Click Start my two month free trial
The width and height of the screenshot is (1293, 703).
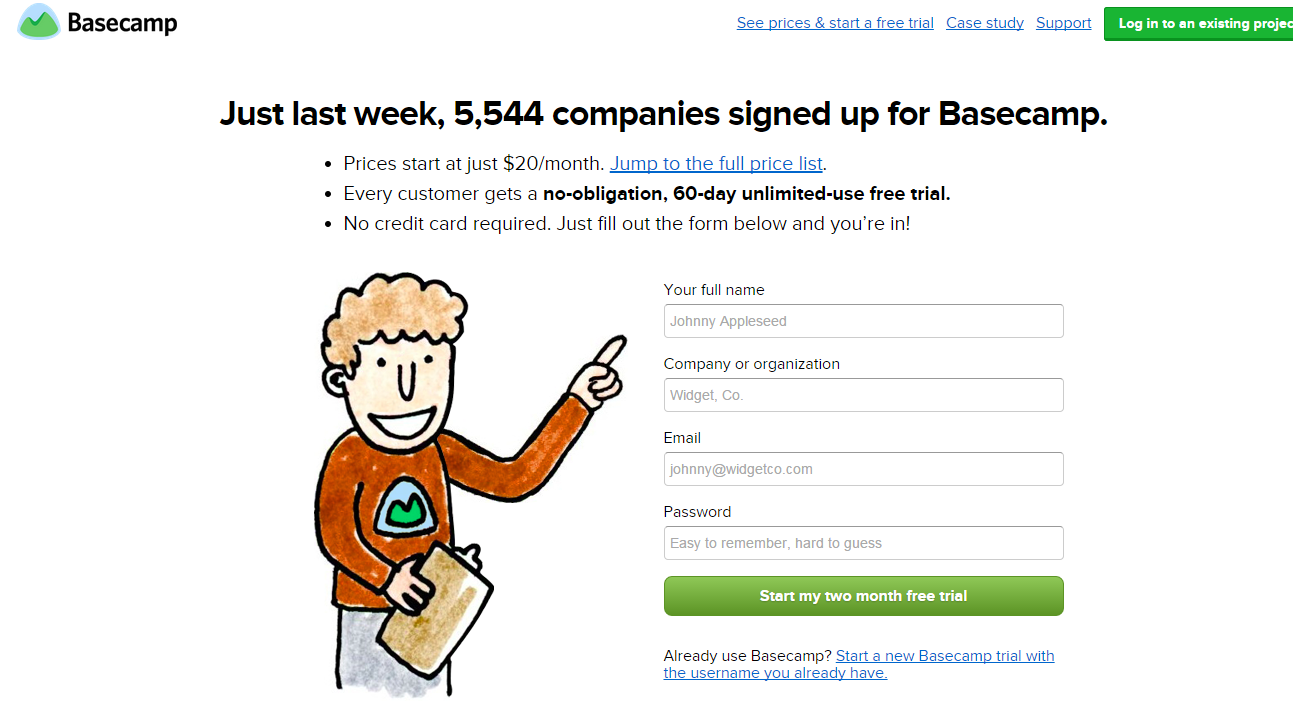point(863,596)
